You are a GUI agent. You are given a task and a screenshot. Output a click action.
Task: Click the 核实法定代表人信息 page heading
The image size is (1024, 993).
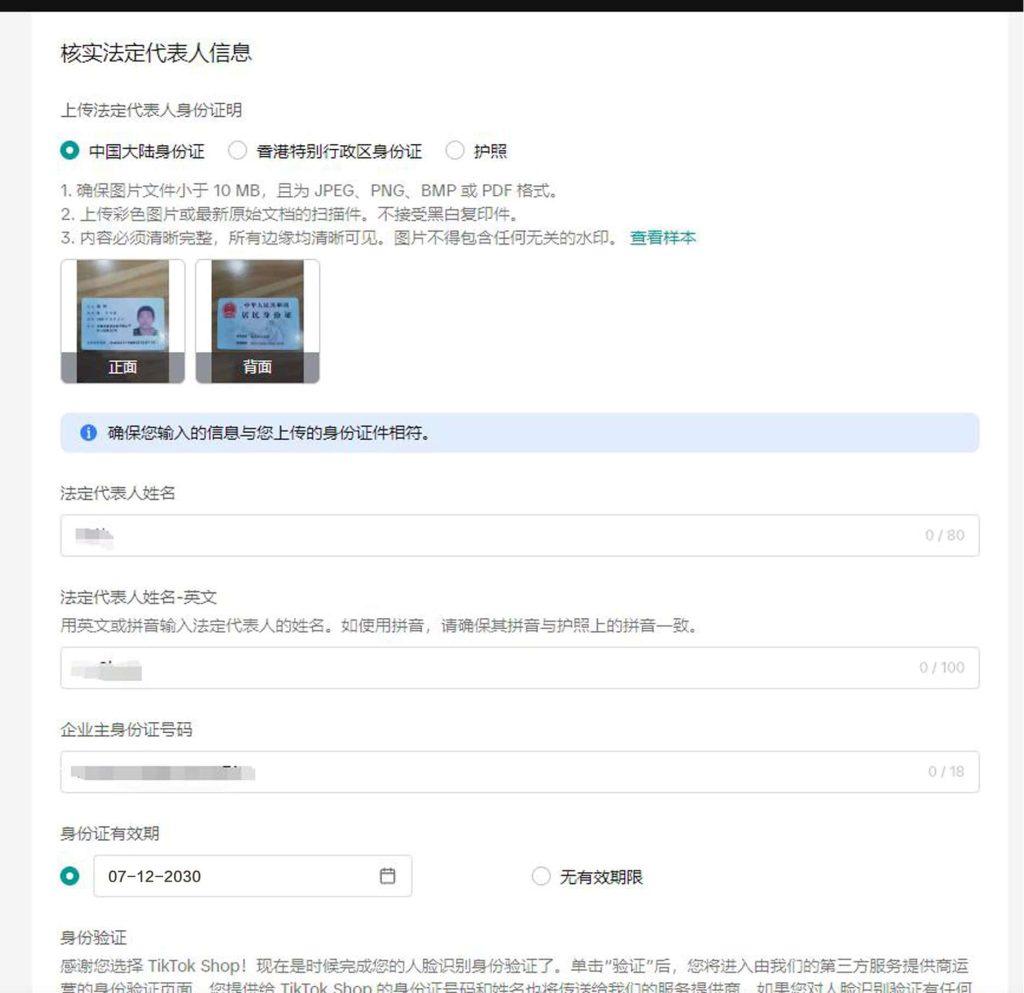click(158, 54)
